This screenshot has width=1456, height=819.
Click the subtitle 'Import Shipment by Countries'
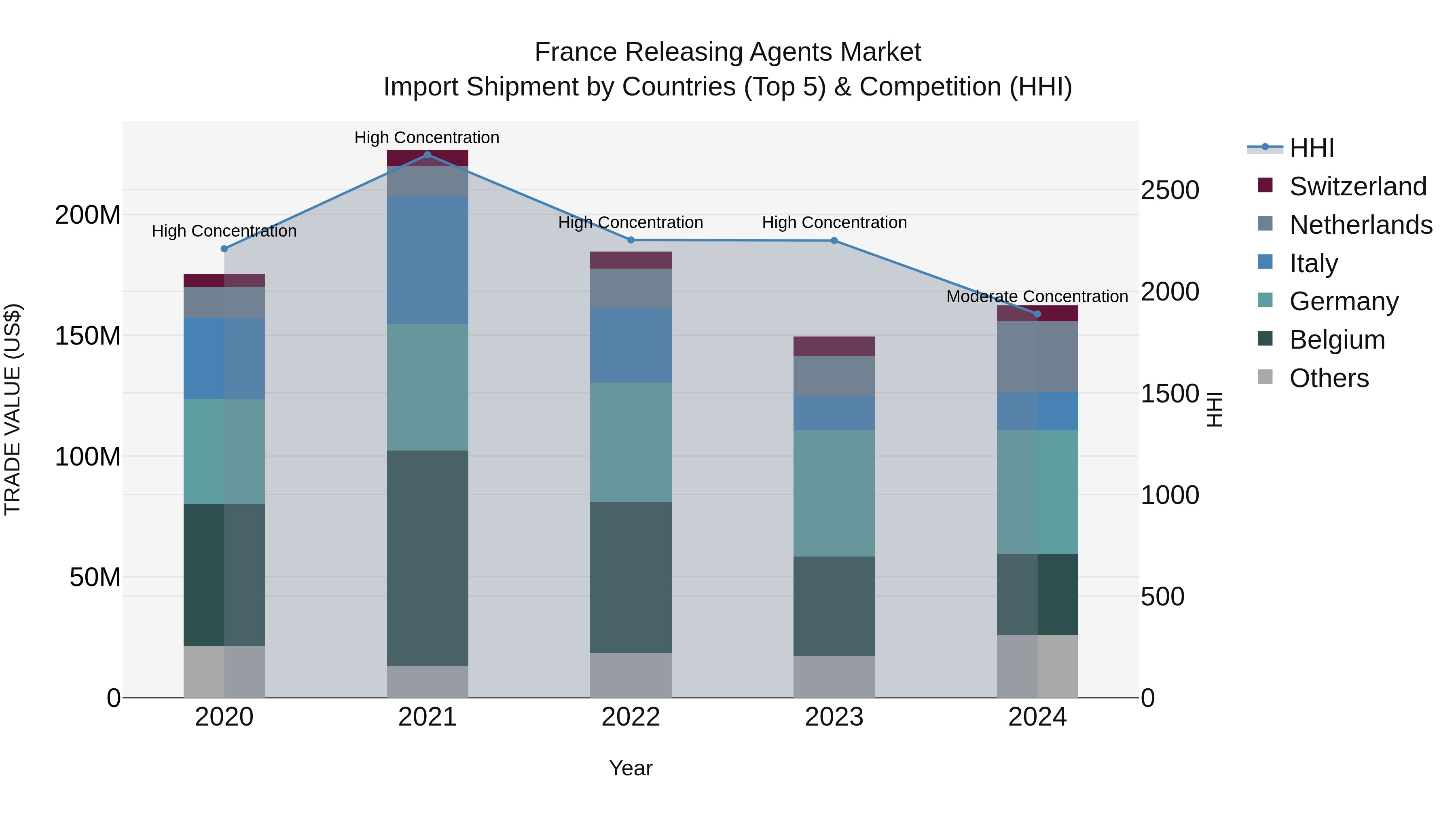[560, 87]
